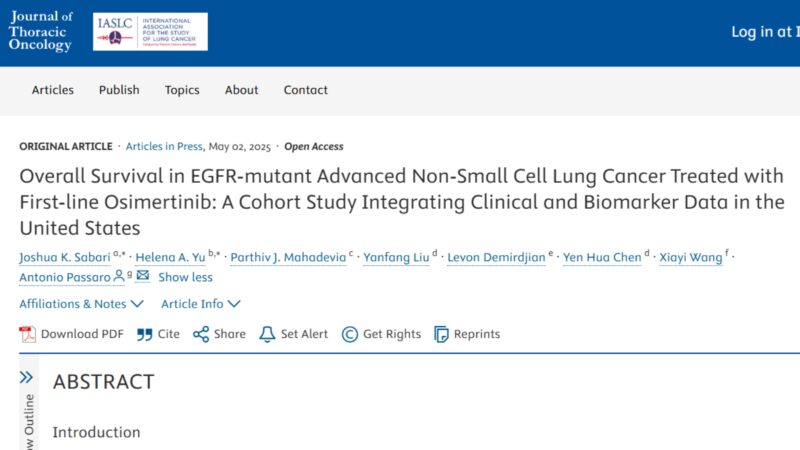Expand the Show Outline double-chevron sidebar

click(27, 378)
